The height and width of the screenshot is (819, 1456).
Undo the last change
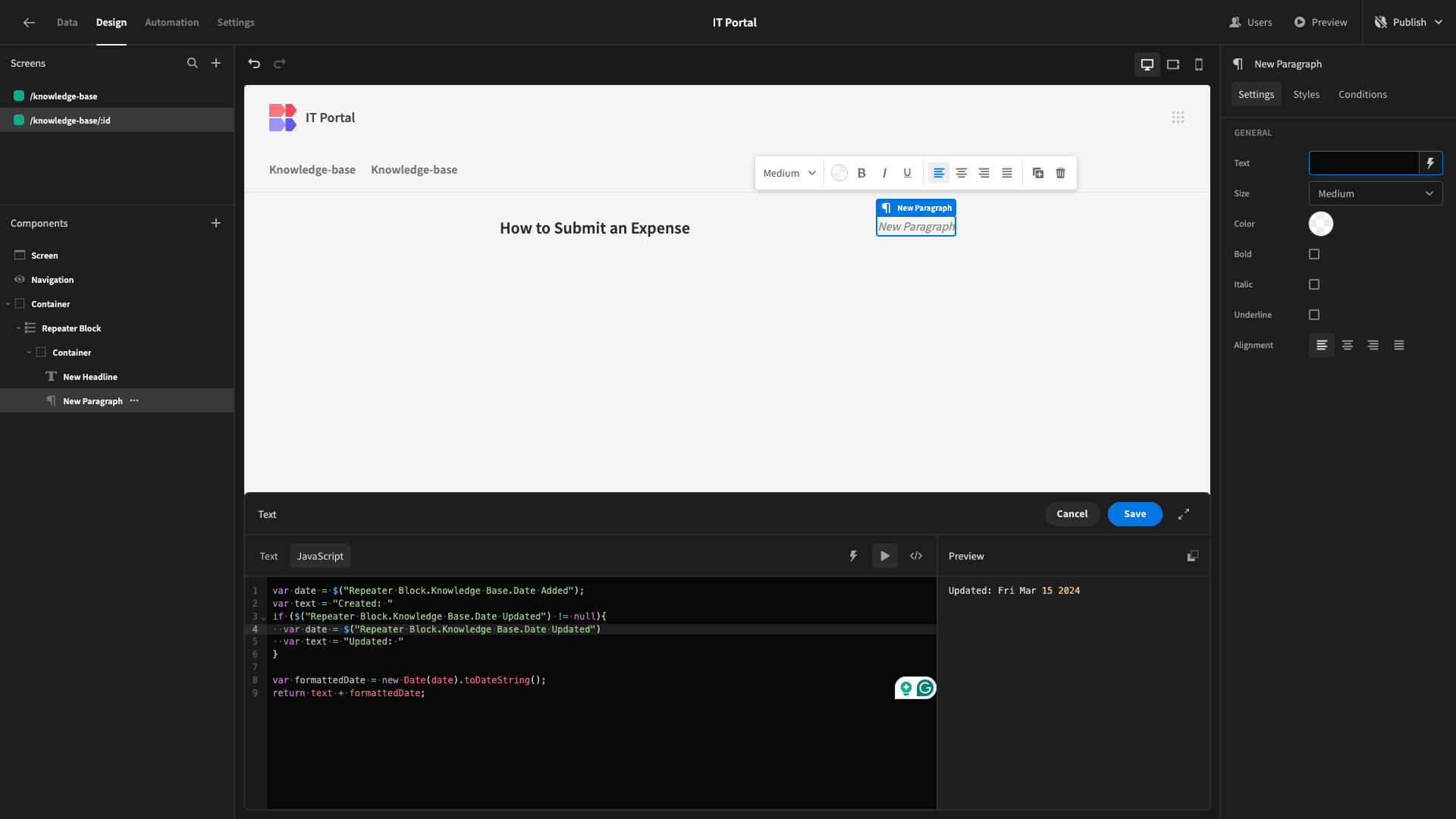[x=254, y=64]
